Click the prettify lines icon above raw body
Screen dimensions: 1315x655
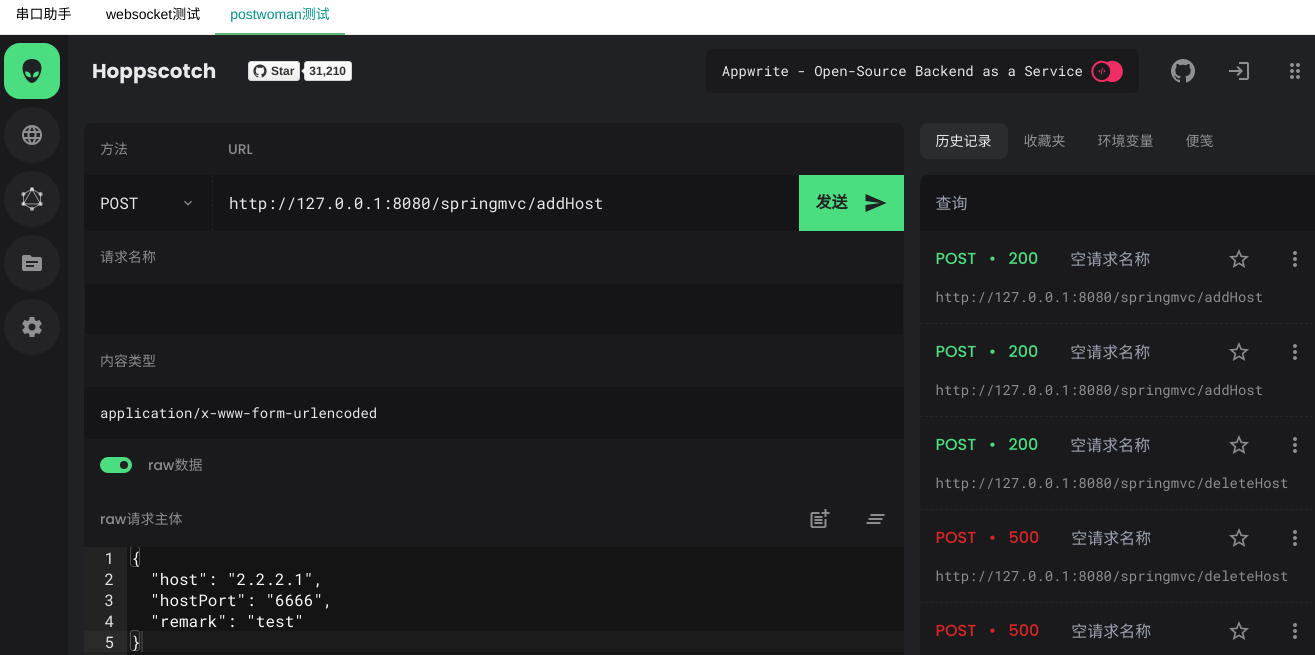[876, 519]
